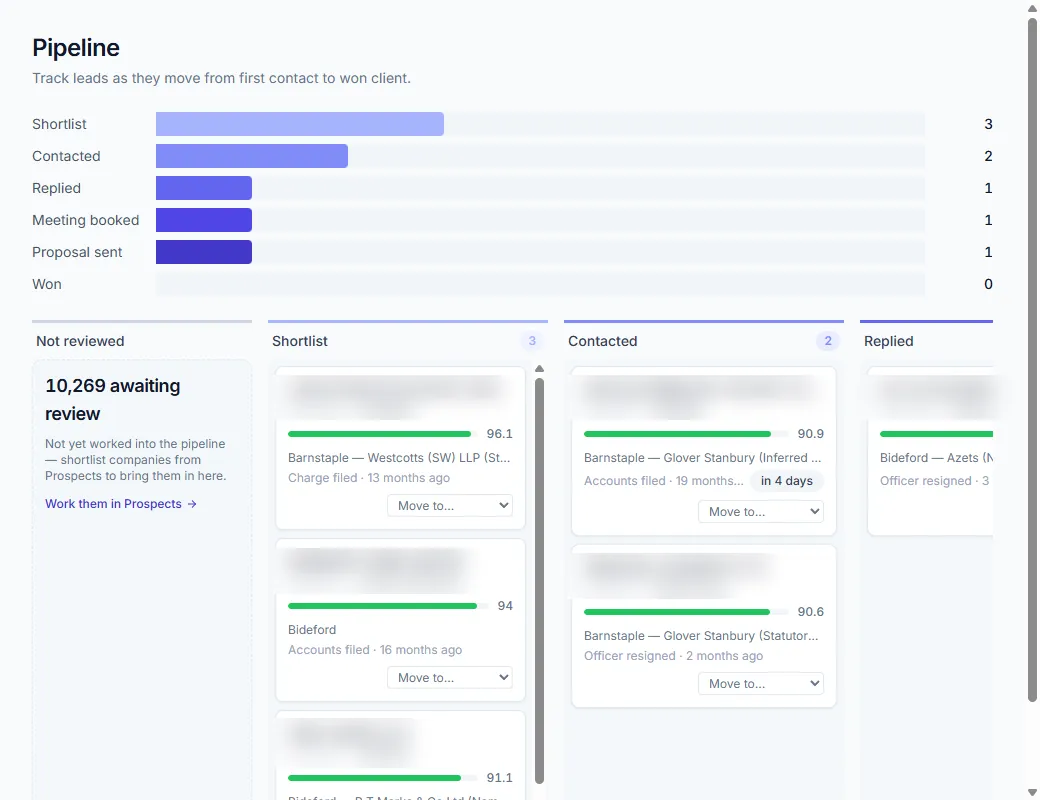Click the 'Proposal sent' funnel label
The width and height of the screenshot is (1040, 800).
point(77,252)
